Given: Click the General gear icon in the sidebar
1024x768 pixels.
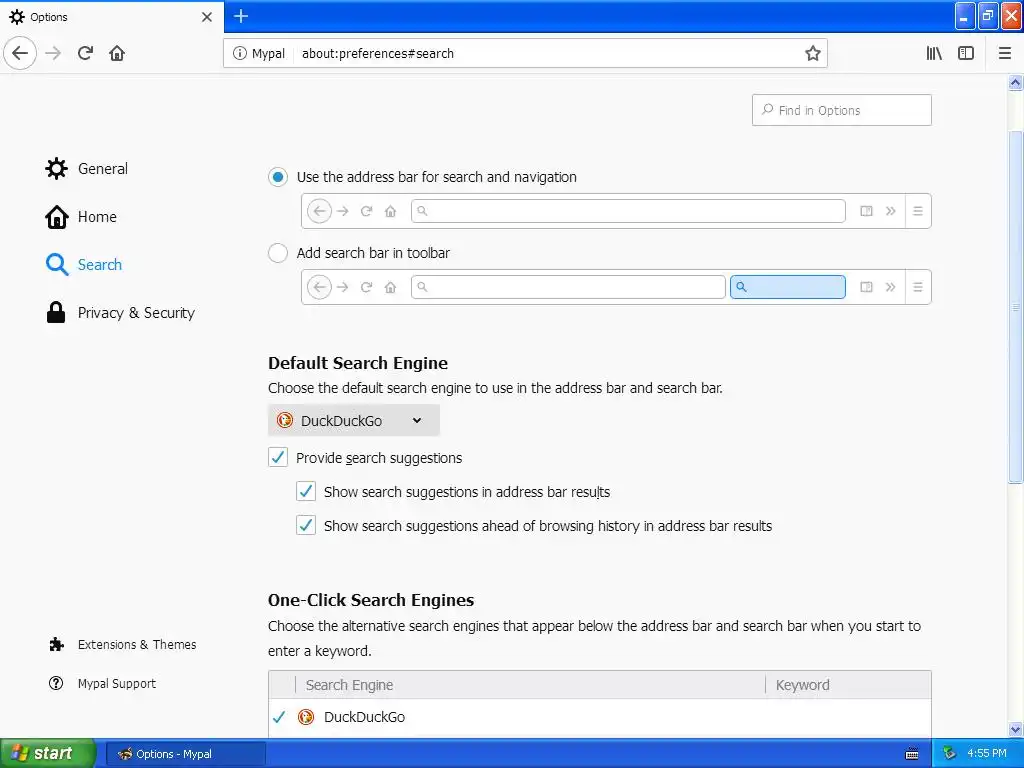Looking at the screenshot, I should 56,168.
